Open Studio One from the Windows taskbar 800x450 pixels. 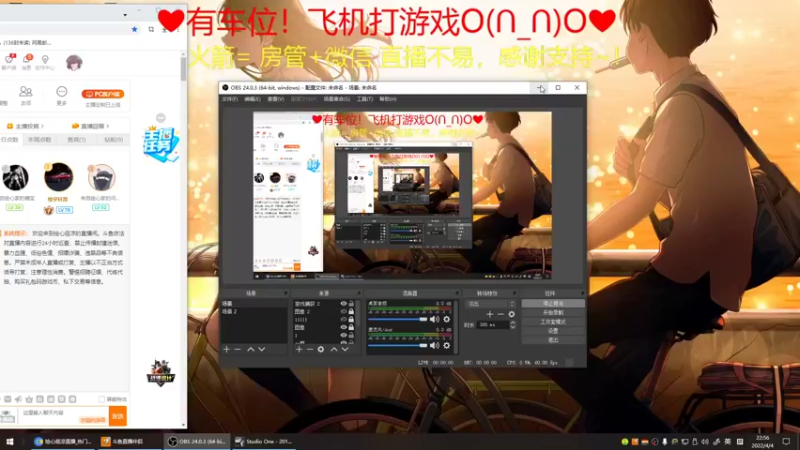(x=264, y=441)
